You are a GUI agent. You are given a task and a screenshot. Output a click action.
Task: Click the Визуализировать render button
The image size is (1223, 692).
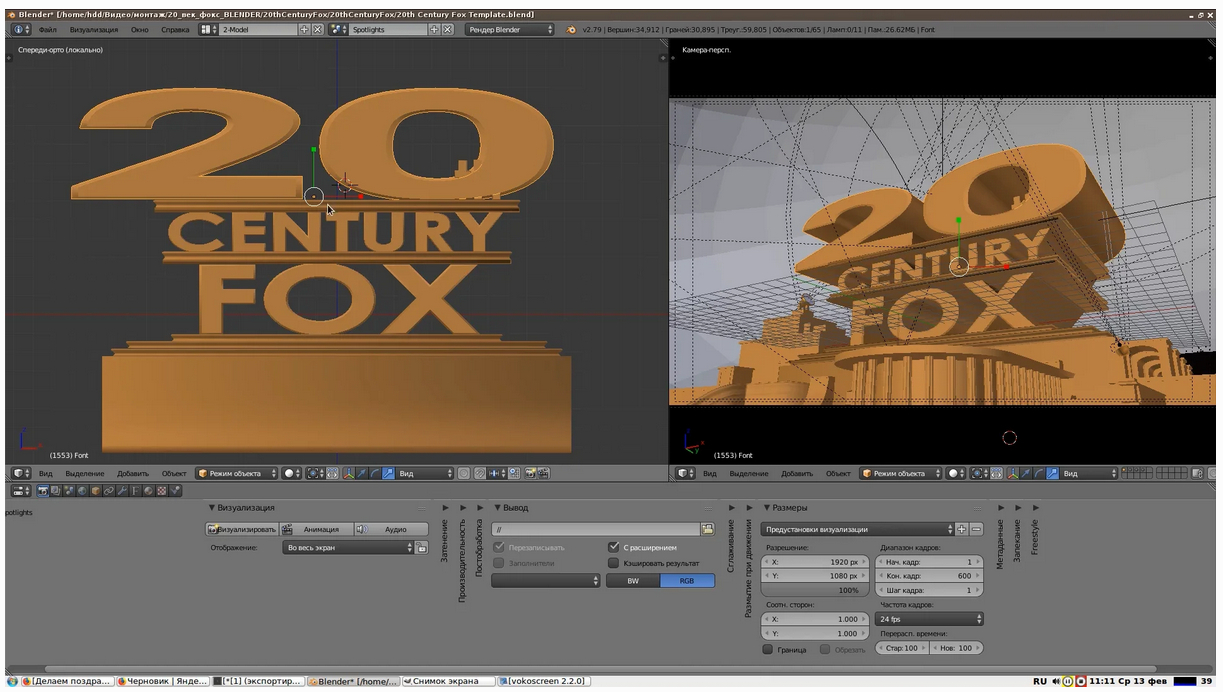click(x=242, y=529)
